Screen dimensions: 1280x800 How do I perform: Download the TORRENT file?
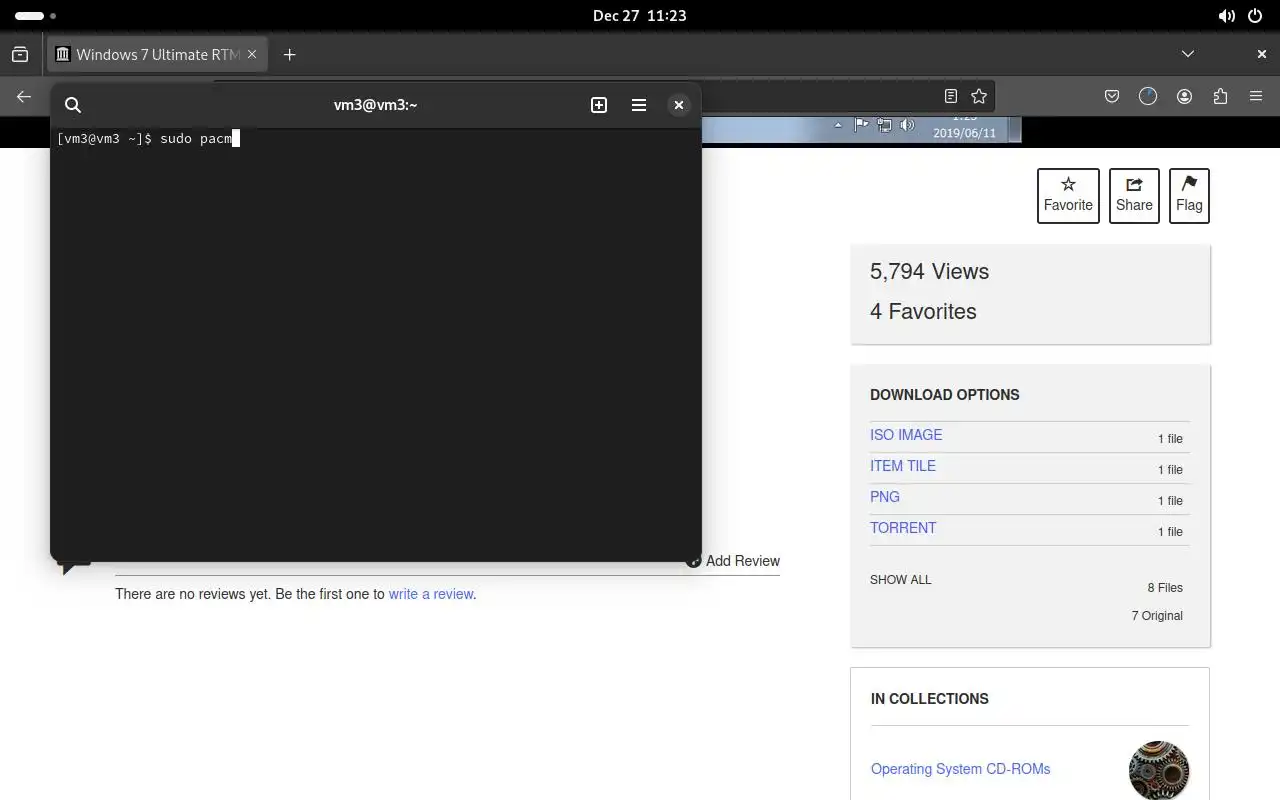click(903, 528)
